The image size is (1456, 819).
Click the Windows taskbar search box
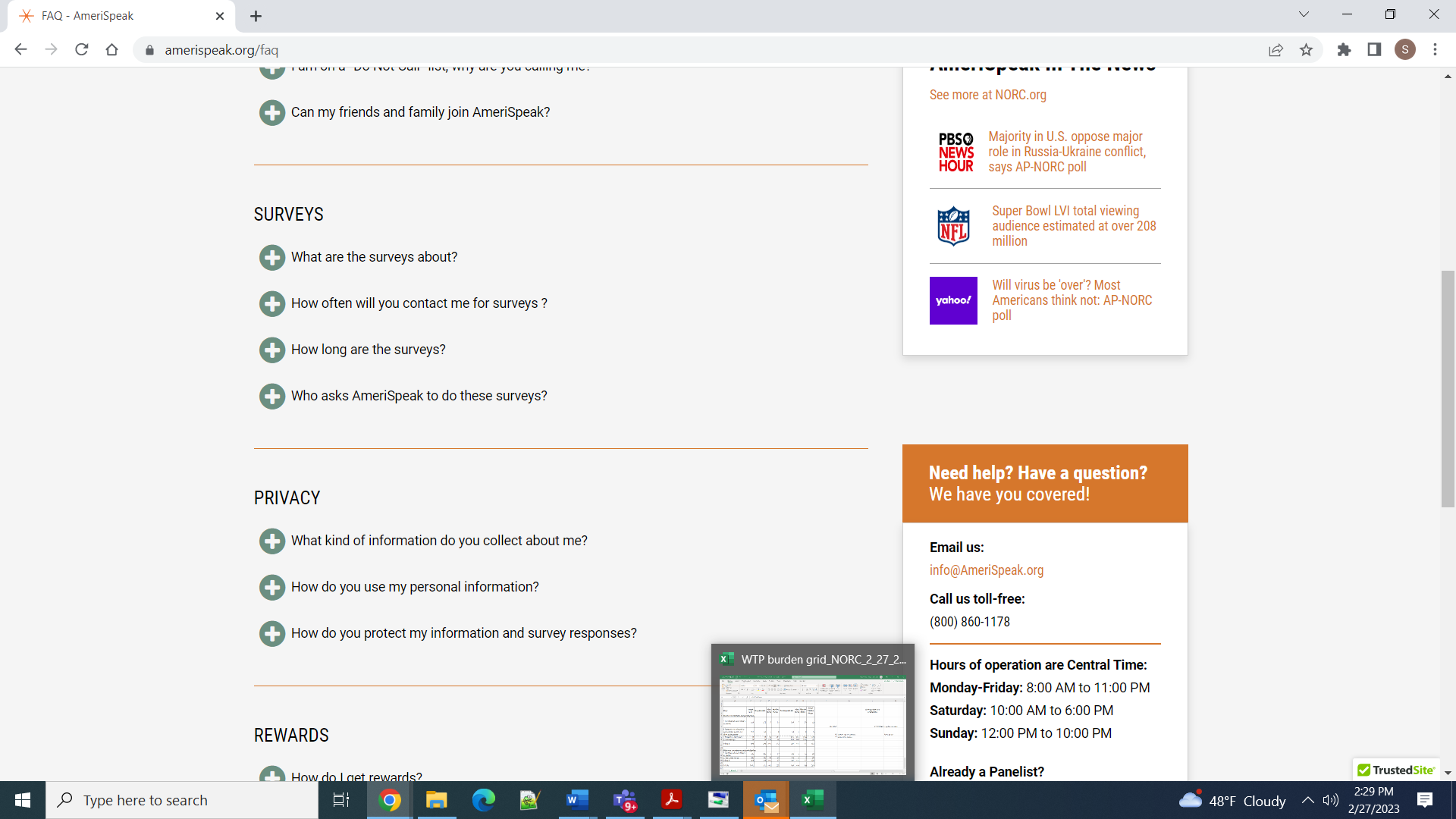(182, 800)
